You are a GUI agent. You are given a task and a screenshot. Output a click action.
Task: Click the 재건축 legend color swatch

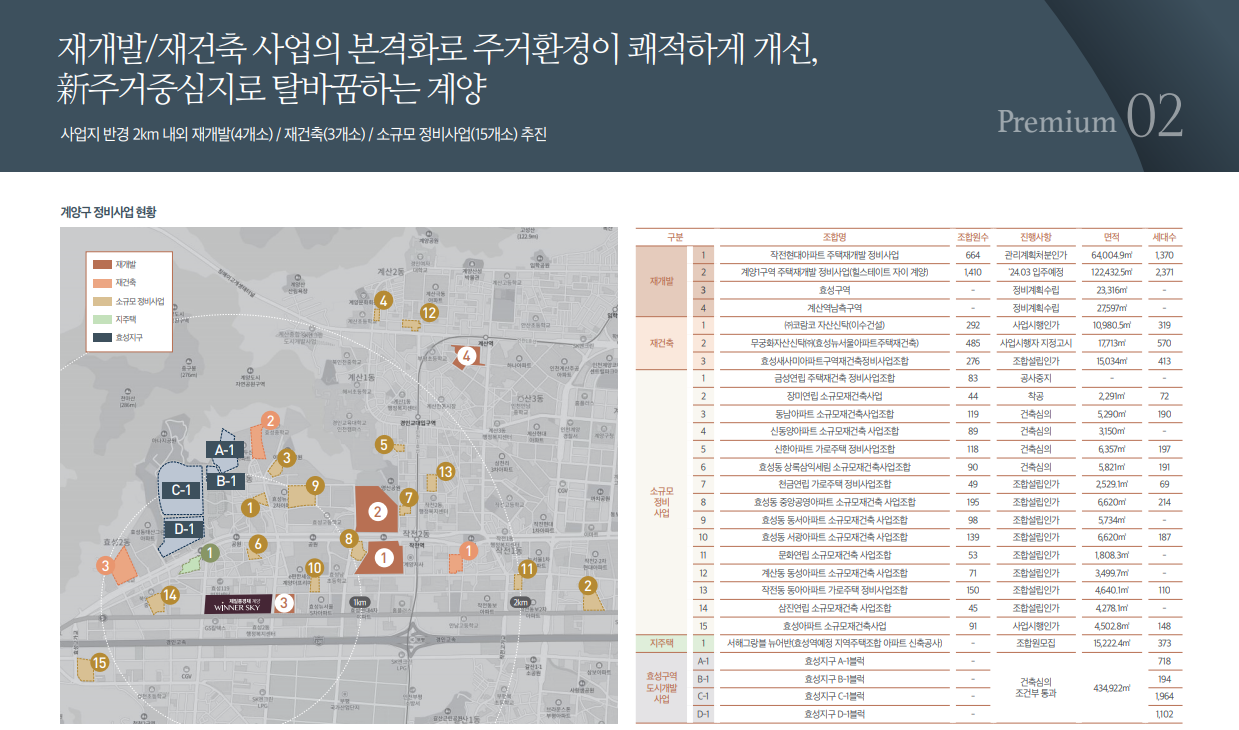click(102, 281)
